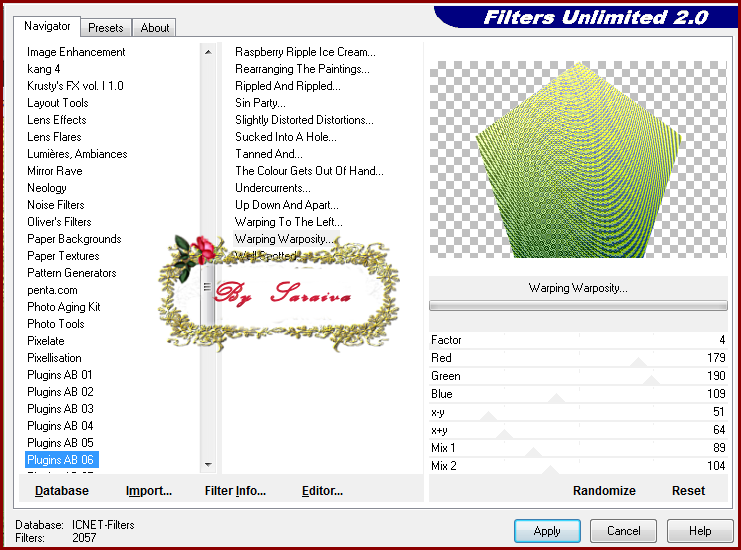This screenshot has width=741, height=550.
Task: Choose Warping To The Left... filter
Action: coord(289,222)
